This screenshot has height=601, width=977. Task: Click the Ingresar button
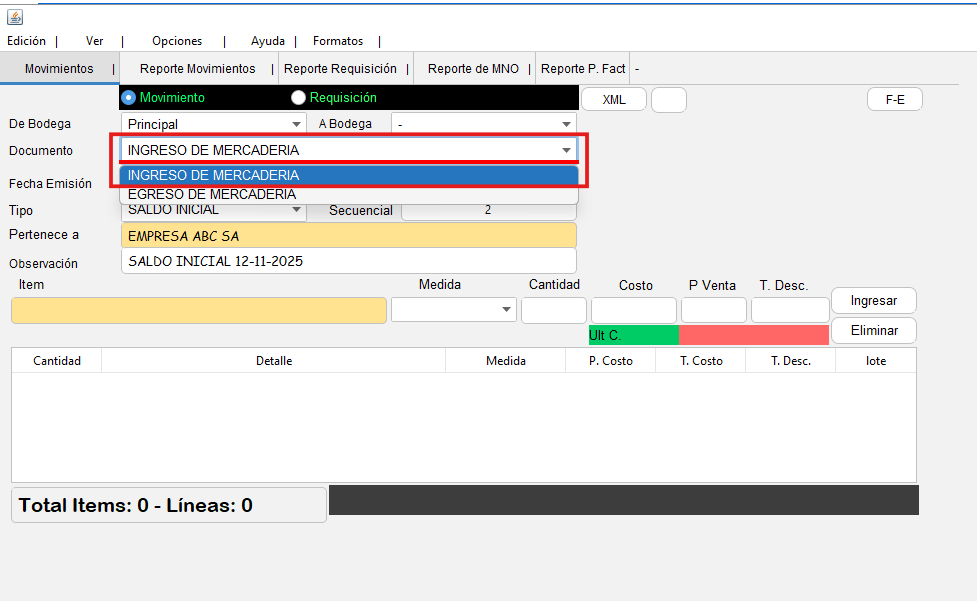pos(873,300)
